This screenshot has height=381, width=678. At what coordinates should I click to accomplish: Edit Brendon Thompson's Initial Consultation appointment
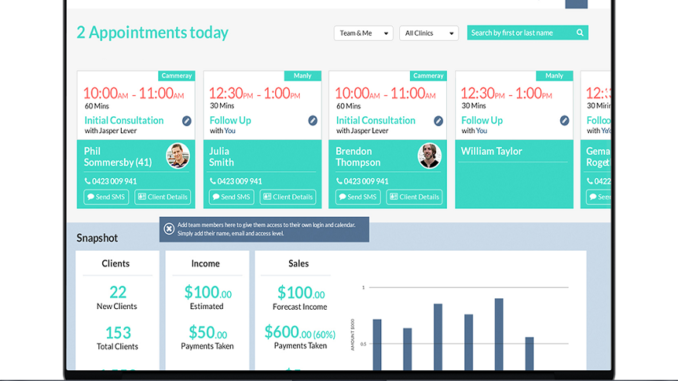click(x=438, y=121)
